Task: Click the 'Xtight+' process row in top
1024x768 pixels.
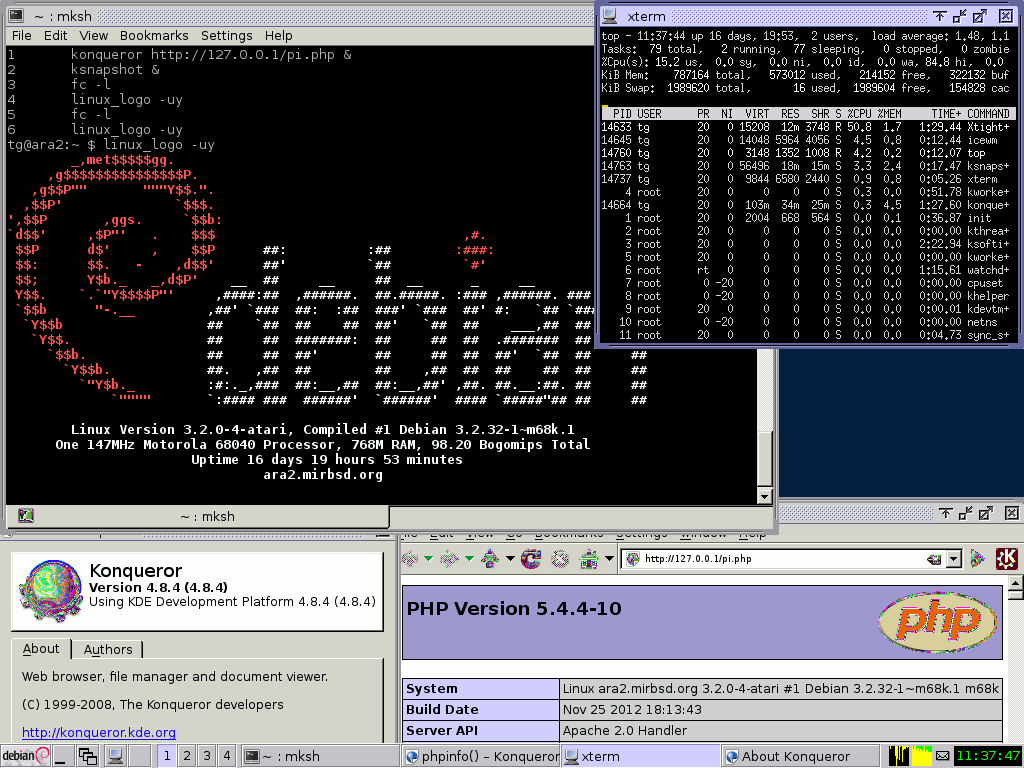Action: 808,127
